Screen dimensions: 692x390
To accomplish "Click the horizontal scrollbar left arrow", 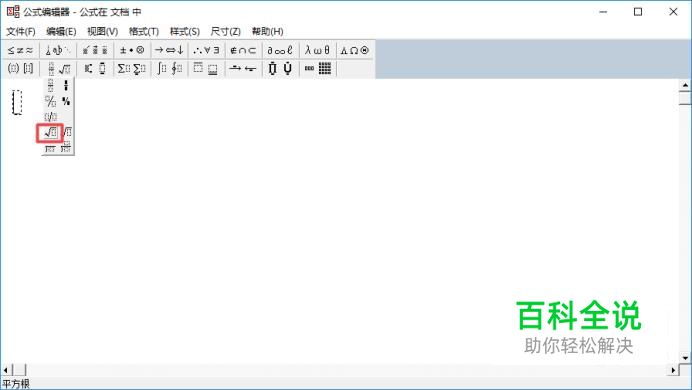I will pyautogui.click(x=6, y=370).
